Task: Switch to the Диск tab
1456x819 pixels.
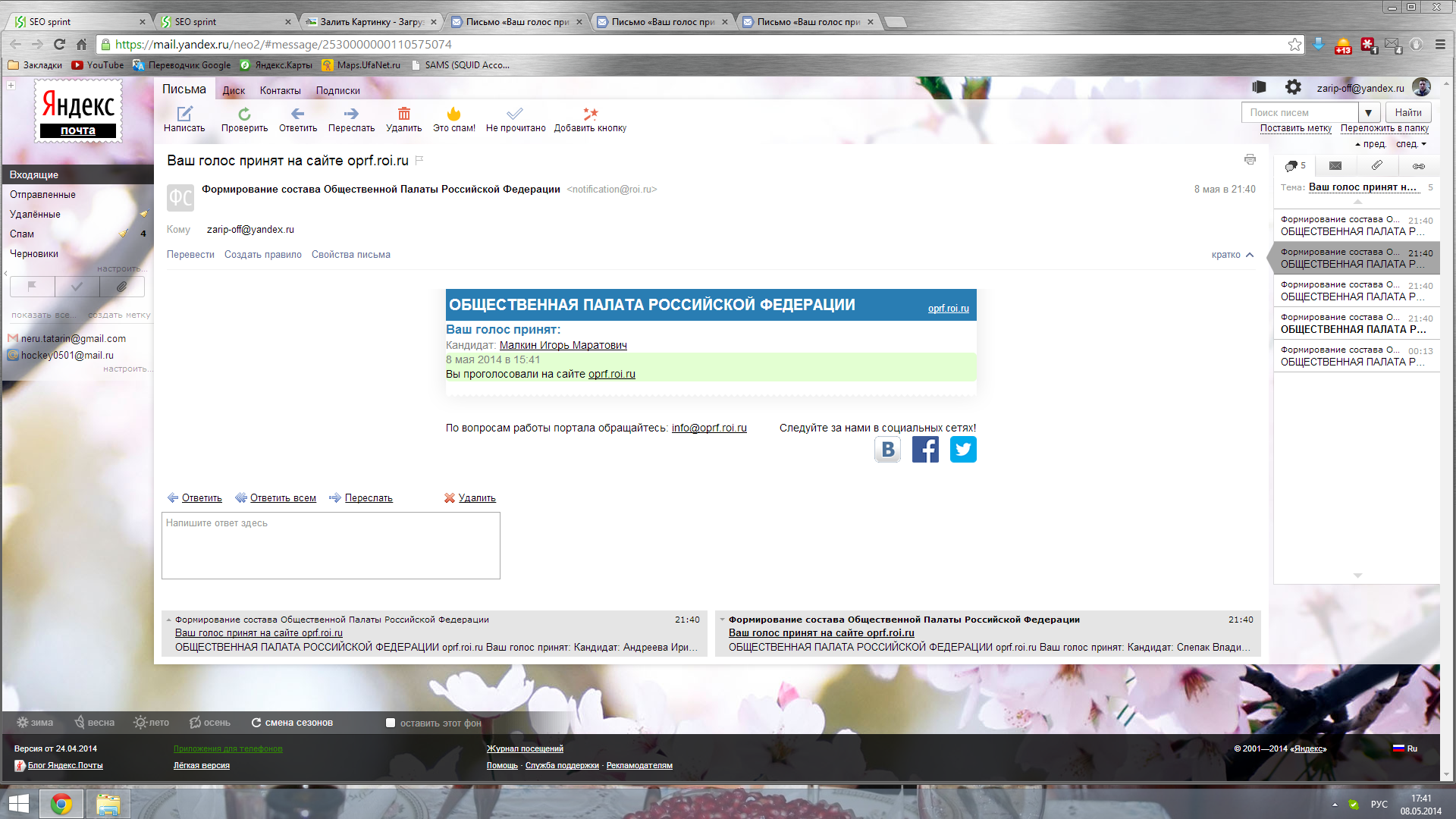Action: click(x=234, y=90)
